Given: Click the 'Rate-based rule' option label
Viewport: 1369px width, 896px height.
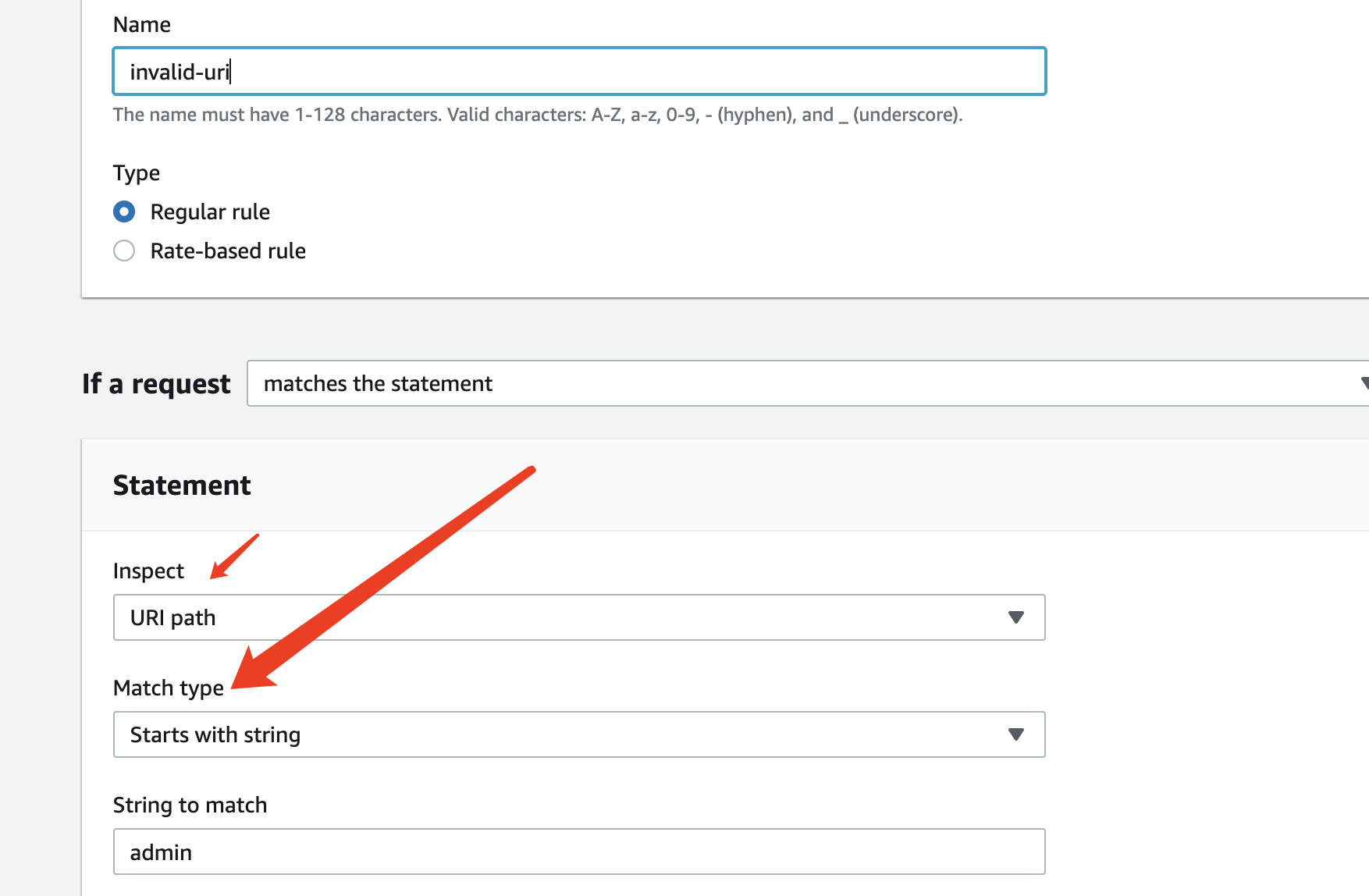Looking at the screenshot, I should click(228, 251).
